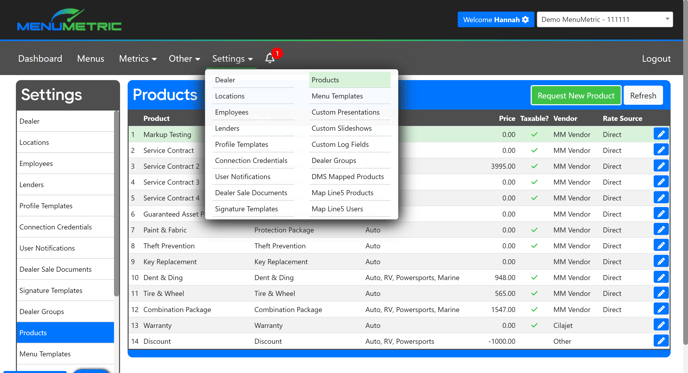Select Dealer in Settings dropdown

253,80
